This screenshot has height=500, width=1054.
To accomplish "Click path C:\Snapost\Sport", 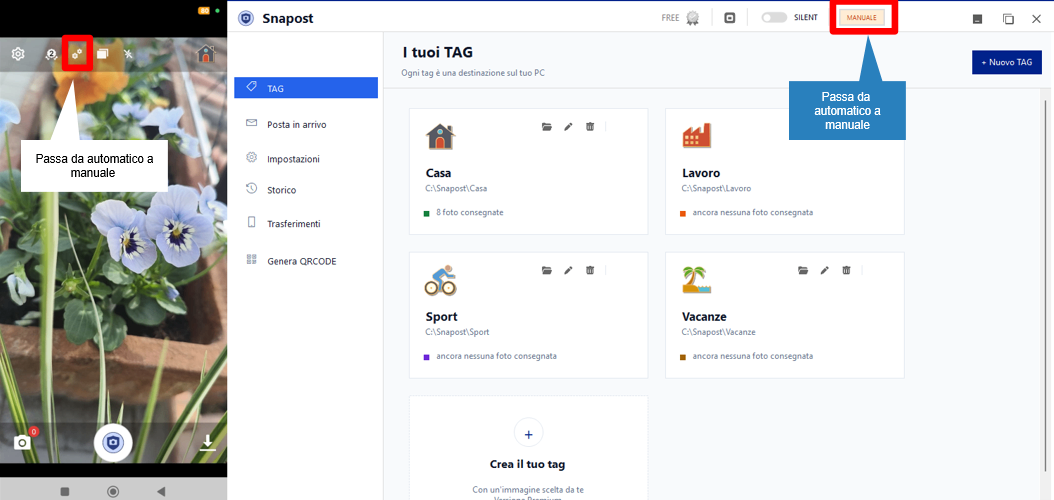I will [457, 332].
